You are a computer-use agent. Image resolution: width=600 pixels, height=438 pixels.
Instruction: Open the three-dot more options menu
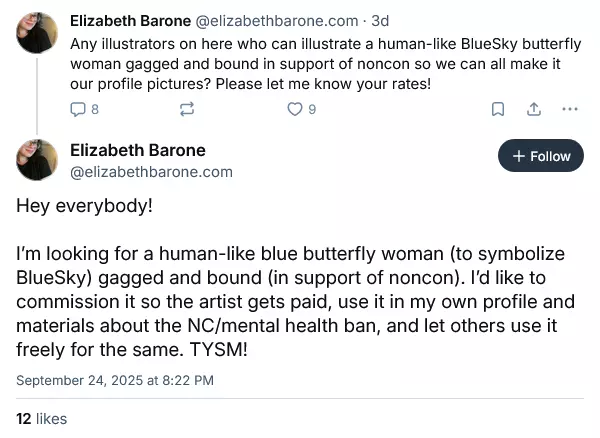coord(570,109)
